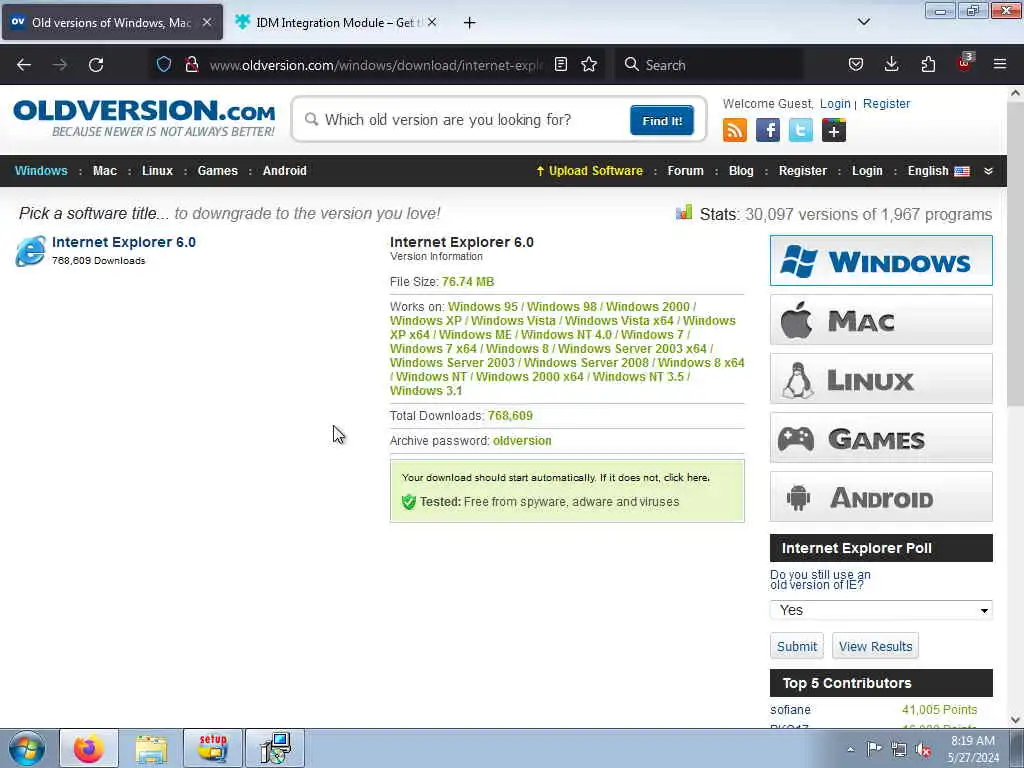The image size is (1024, 768).
Task: Select Games in the site navigation bar
Action: tap(217, 170)
